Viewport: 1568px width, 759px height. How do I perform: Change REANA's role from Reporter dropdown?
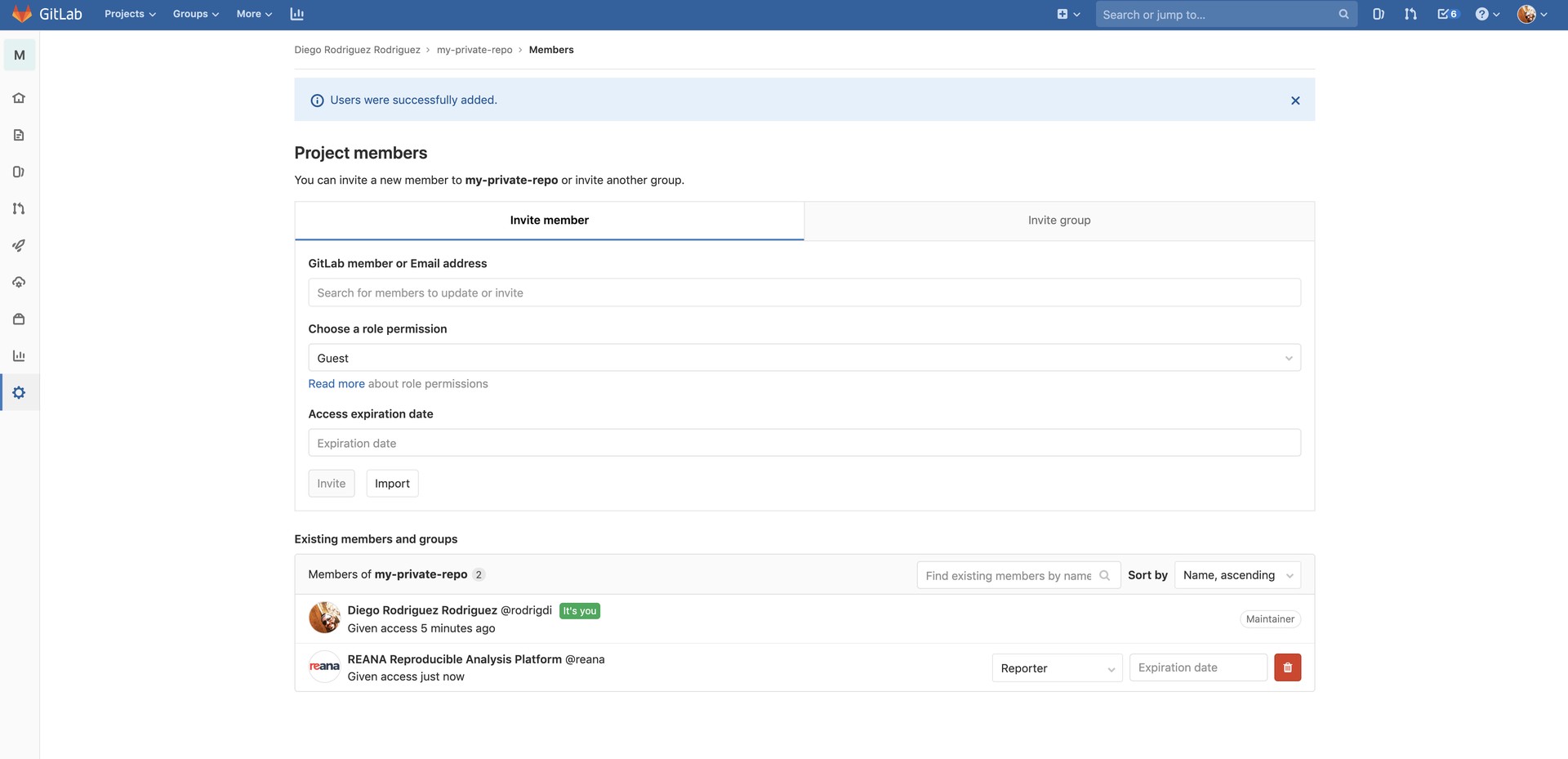coord(1056,667)
